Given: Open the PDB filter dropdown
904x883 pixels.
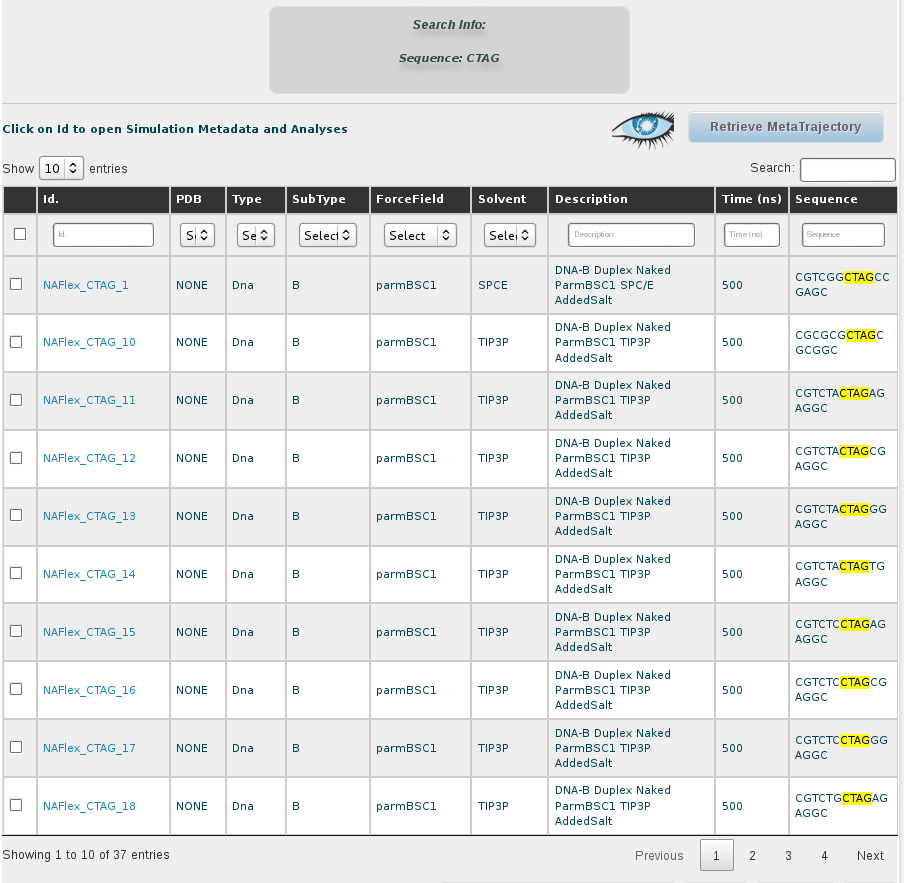Looking at the screenshot, I should coord(197,236).
